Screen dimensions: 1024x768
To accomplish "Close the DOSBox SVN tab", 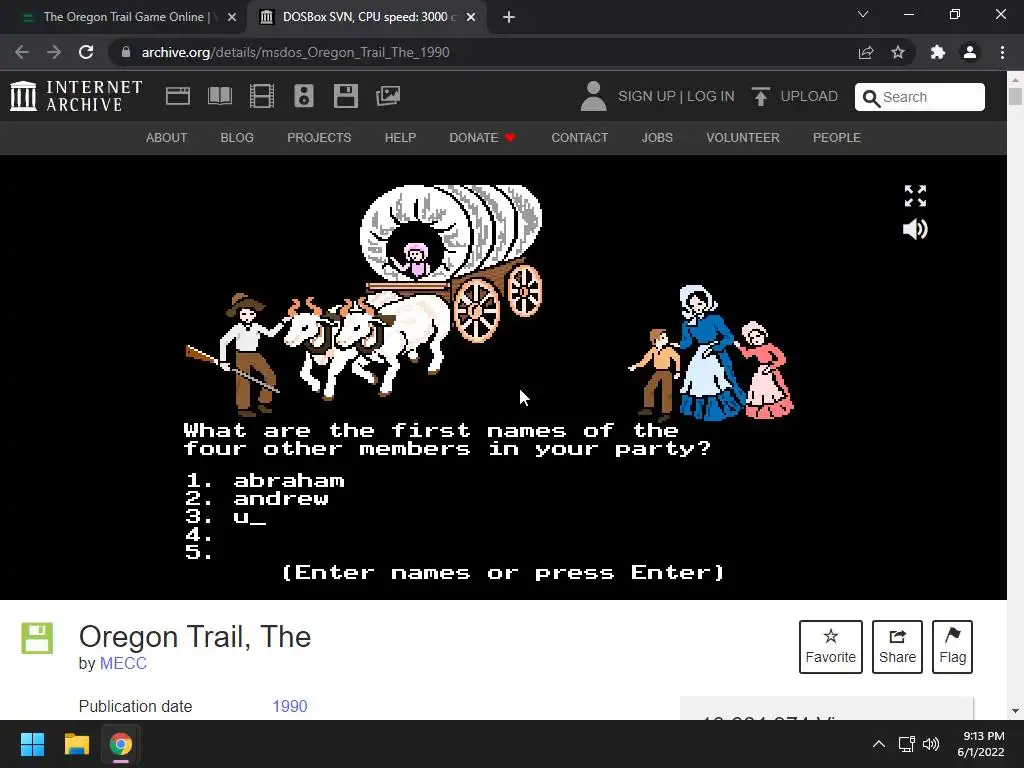I will click(471, 17).
